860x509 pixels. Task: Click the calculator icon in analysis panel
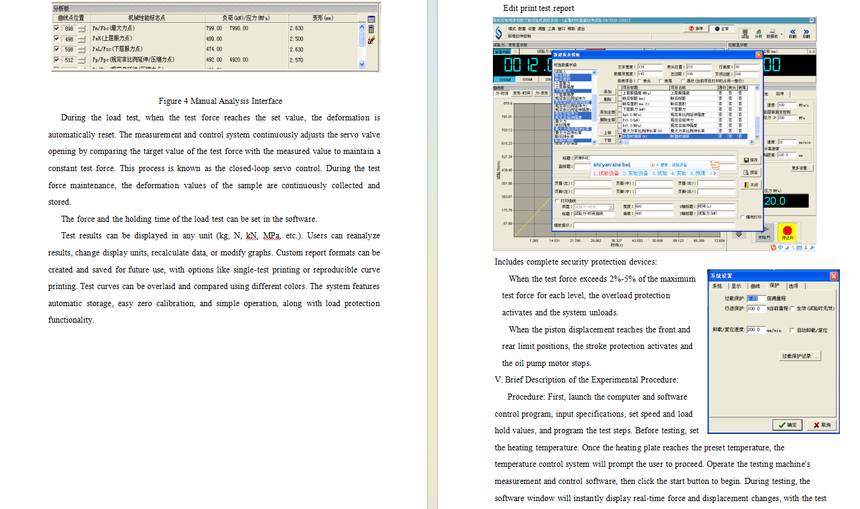click(371, 29)
